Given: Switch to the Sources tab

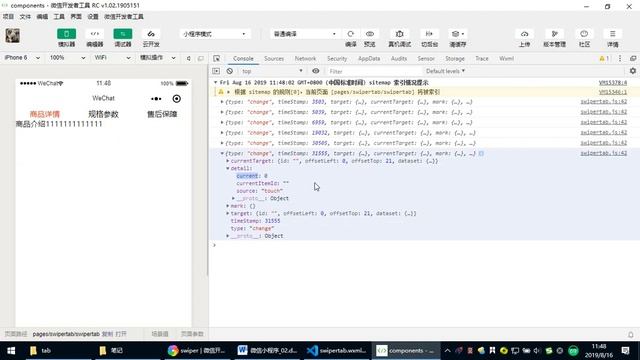Looking at the screenshot, I should point(274,59).
